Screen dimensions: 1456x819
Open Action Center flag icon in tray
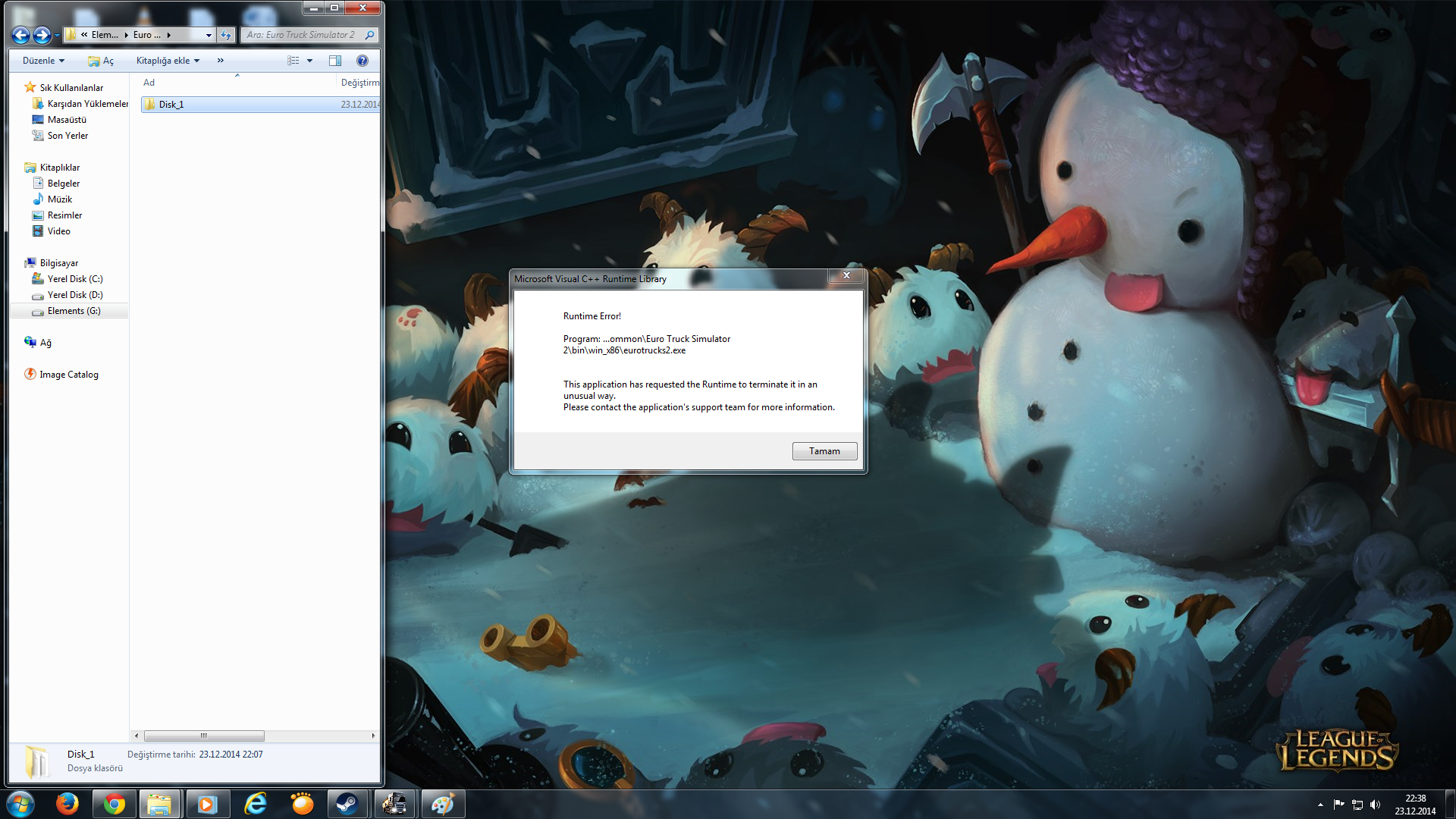point(1338,805)
